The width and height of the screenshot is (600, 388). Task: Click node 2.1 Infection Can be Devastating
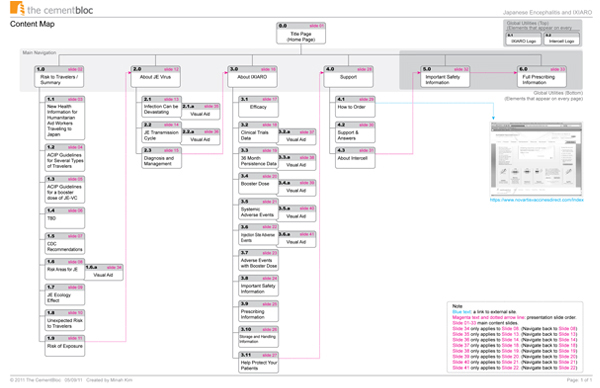click(161, 107)
